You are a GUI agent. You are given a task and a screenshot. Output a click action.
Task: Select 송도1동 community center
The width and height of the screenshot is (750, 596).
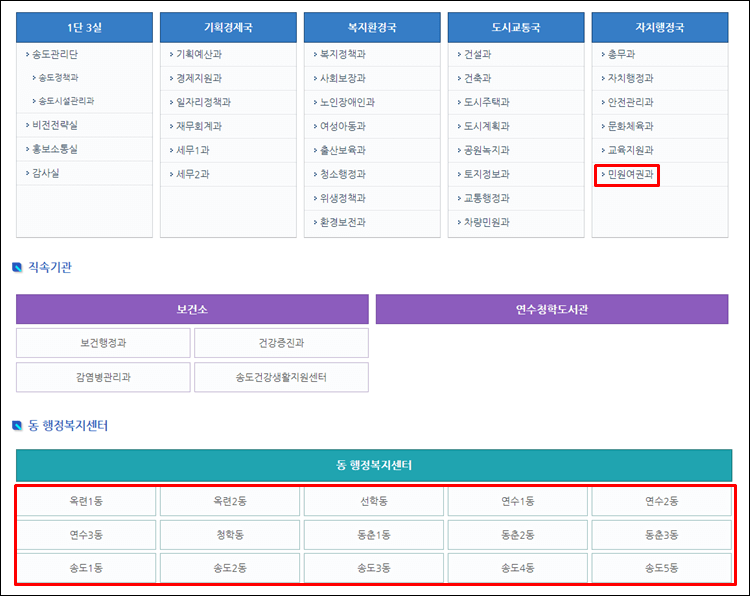coord(86,568)
